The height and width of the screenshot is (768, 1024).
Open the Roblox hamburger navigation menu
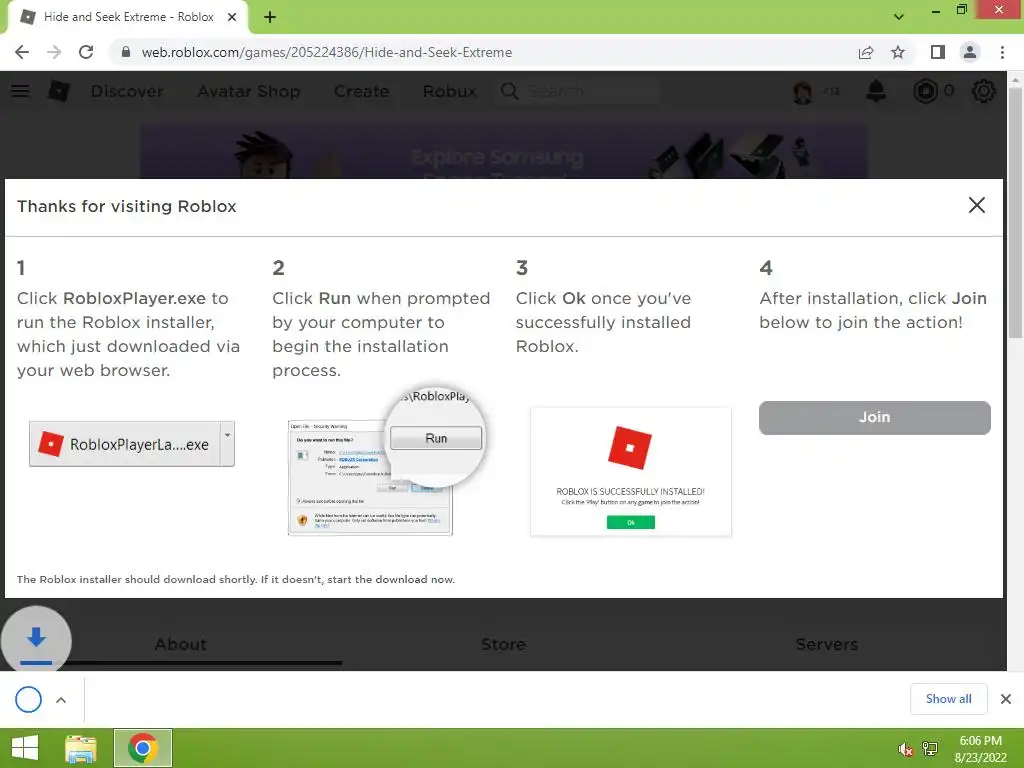point(20,91)
